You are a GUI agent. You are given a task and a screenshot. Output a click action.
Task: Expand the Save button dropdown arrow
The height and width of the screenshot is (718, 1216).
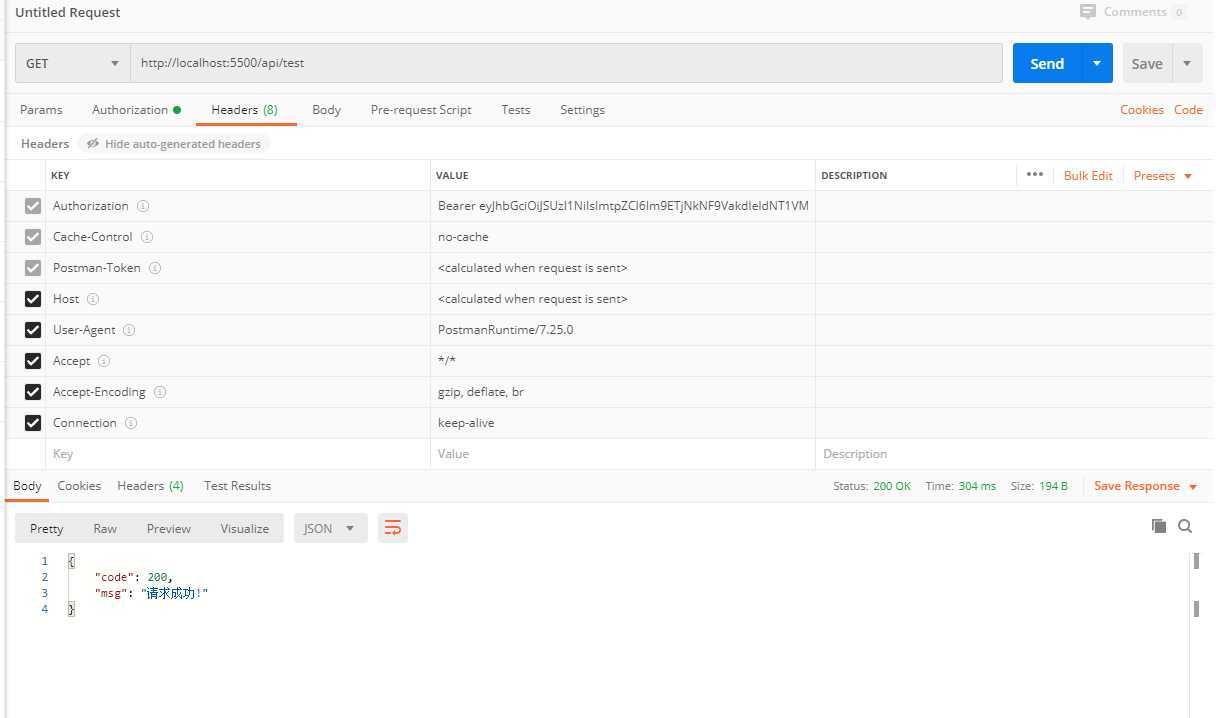[x=1187, y=63]
